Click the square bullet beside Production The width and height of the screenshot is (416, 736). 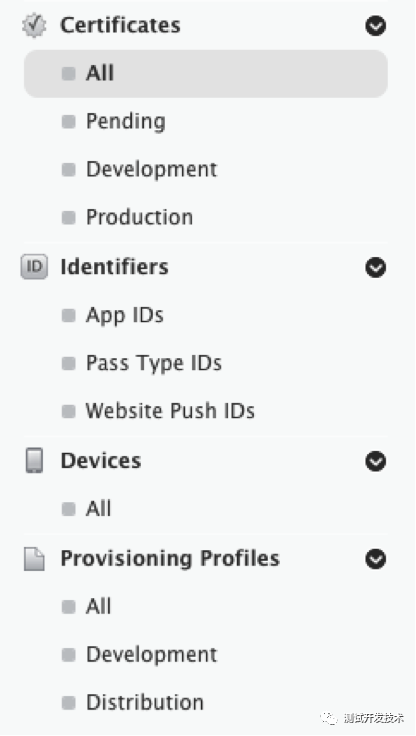pyautogui.click(x=69, y=218)
